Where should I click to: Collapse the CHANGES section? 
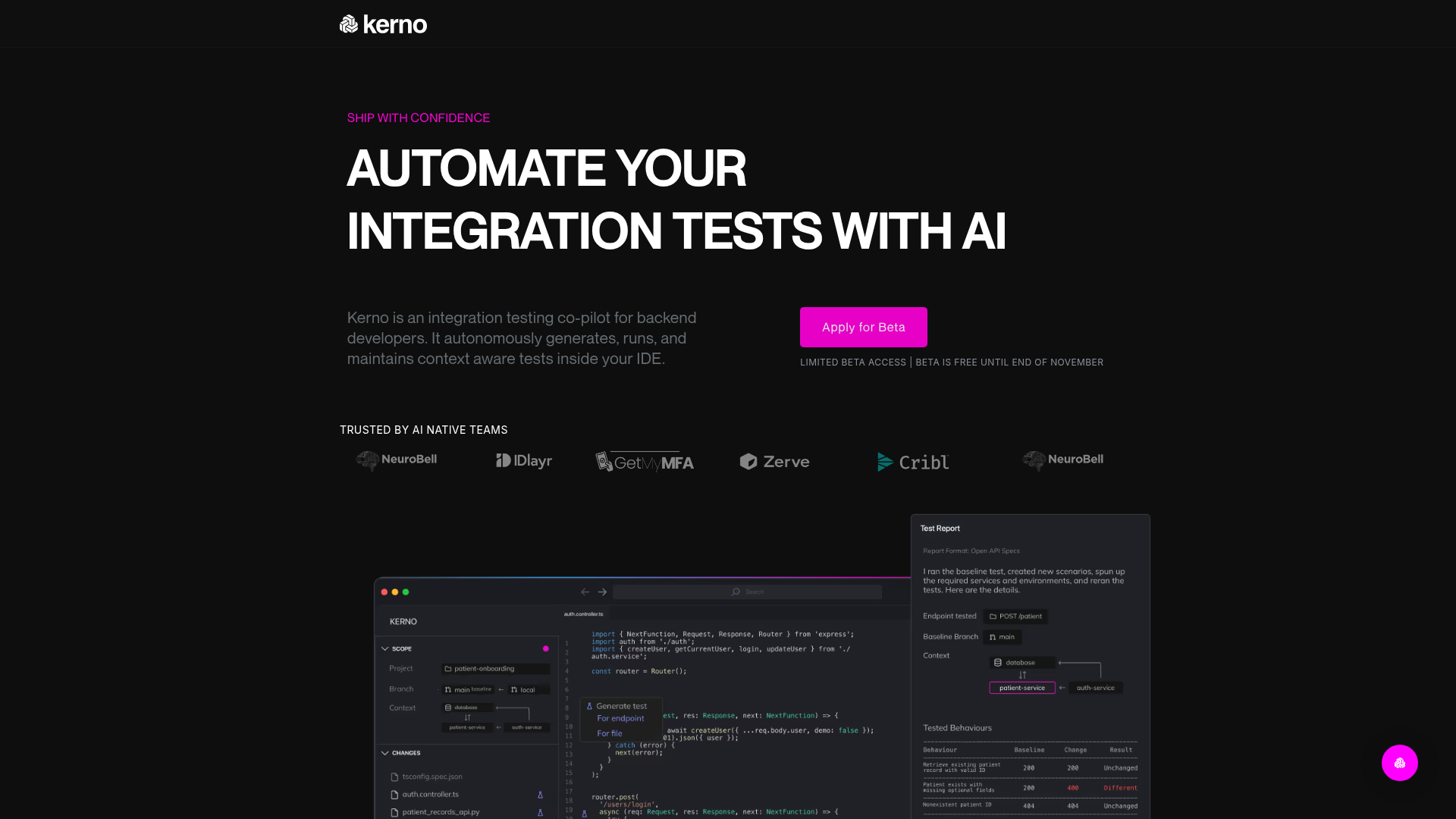pos(385,752)
